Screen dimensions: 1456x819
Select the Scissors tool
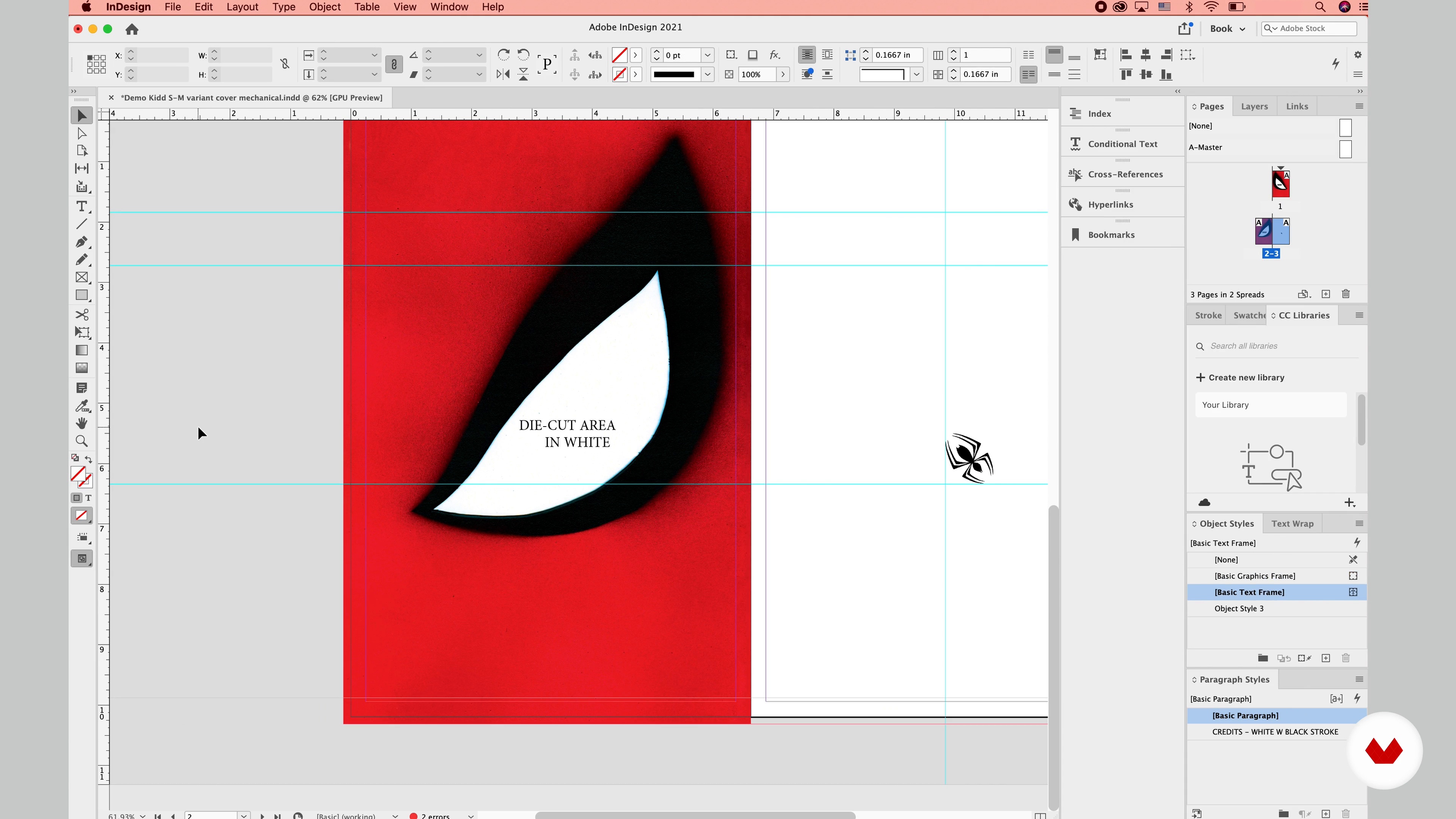pyautogui.click(x=82, y=315)
